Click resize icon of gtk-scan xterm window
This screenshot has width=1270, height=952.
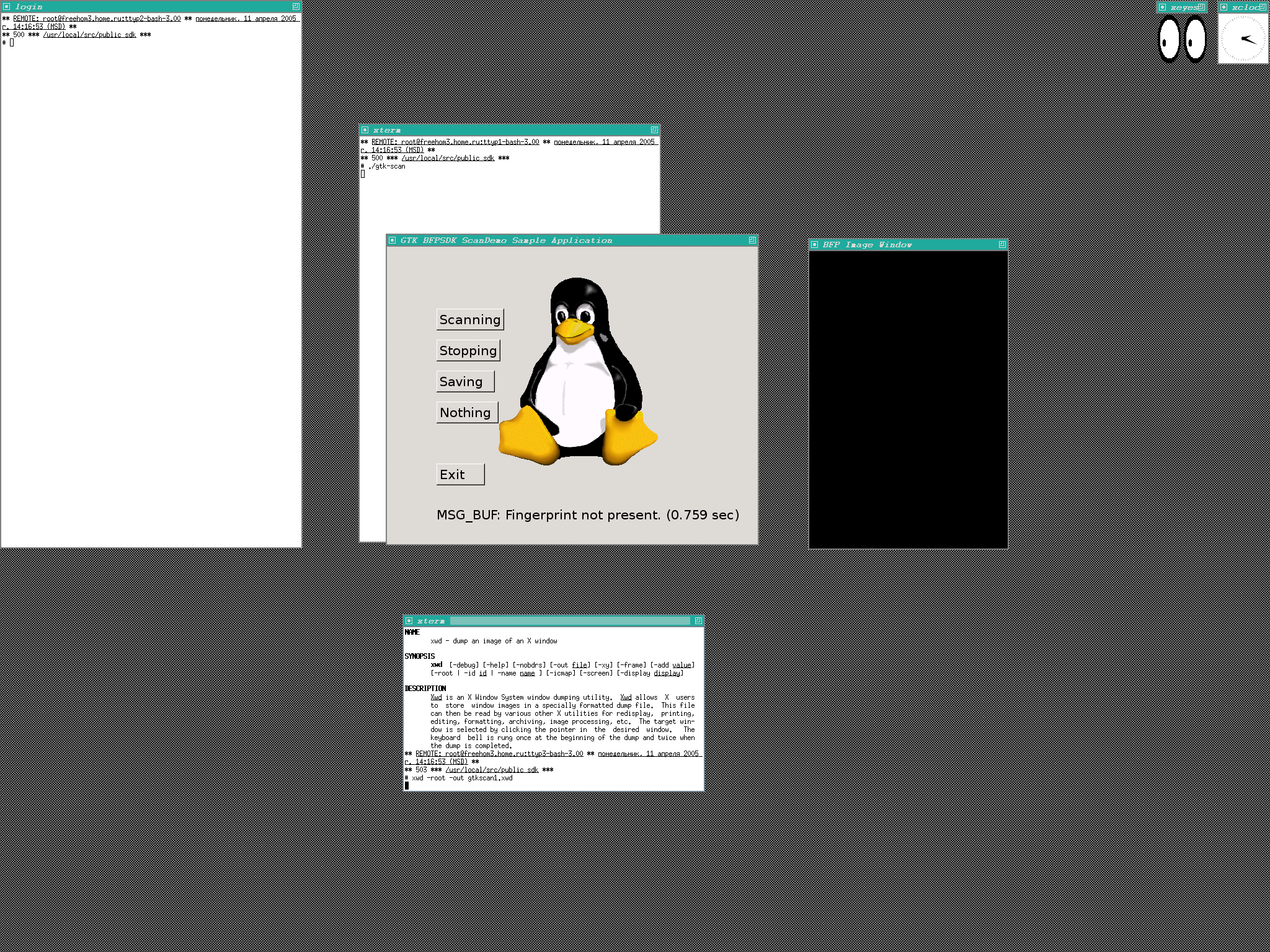tap(654, 130)
